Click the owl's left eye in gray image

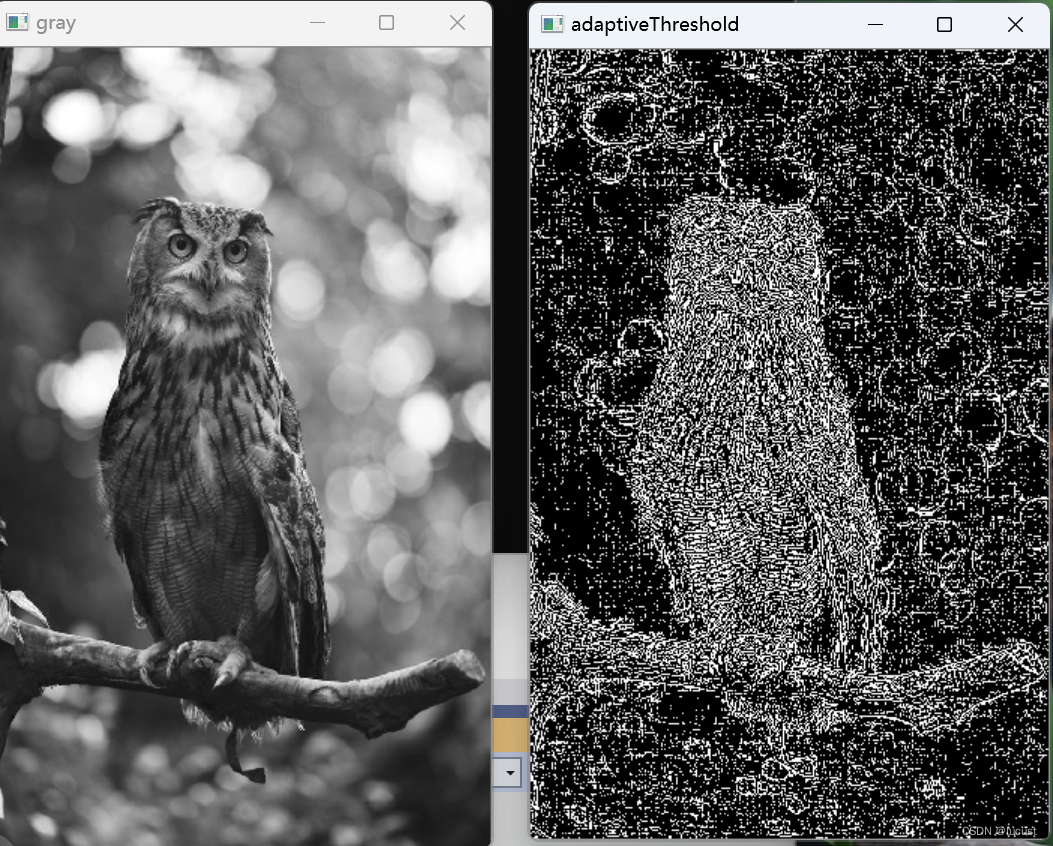pyautogui.click(x=181, y=245)
